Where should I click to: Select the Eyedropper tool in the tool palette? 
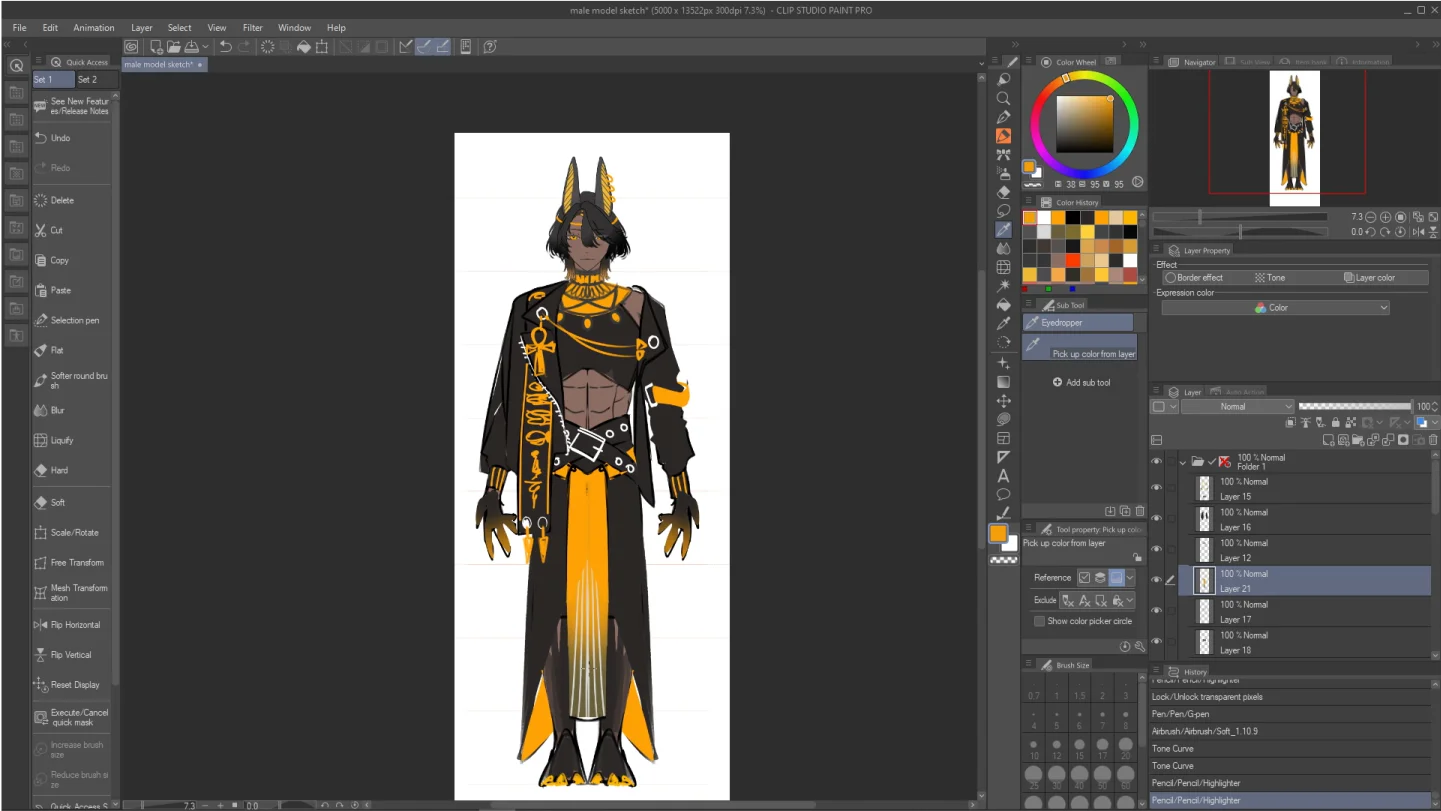point(1003,230)
